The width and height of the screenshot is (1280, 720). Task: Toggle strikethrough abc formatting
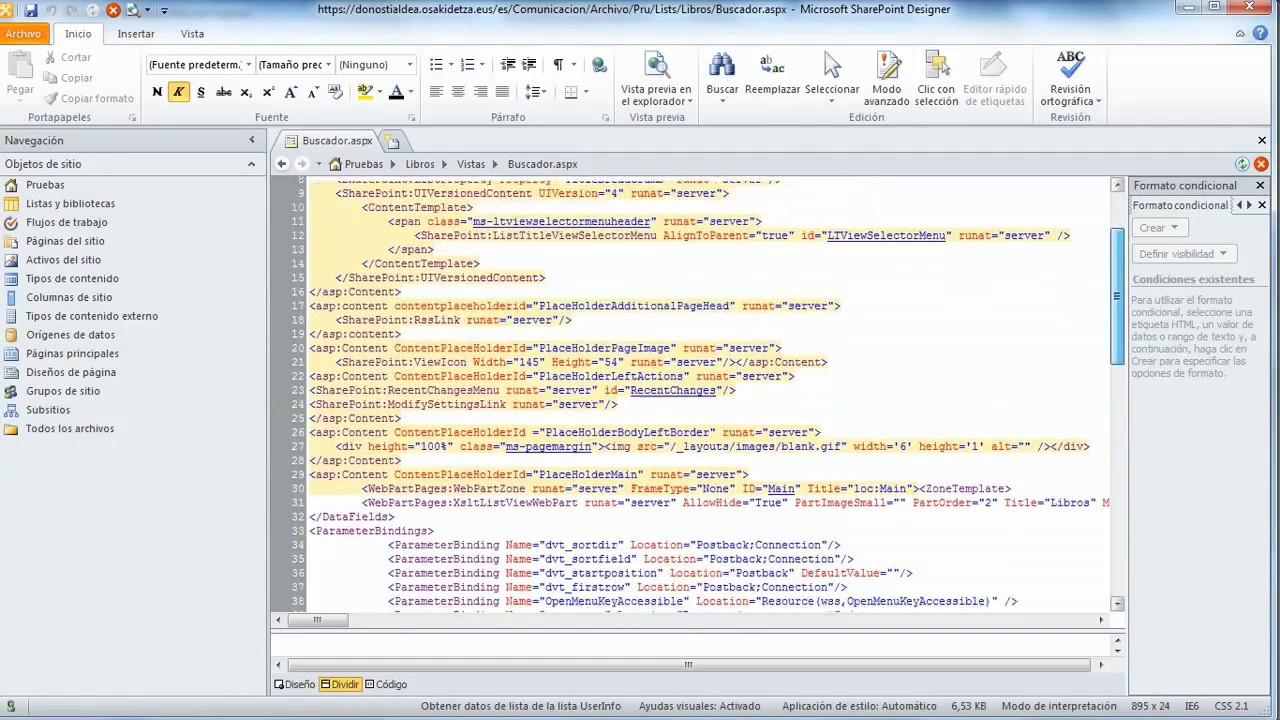pos(224,92)
